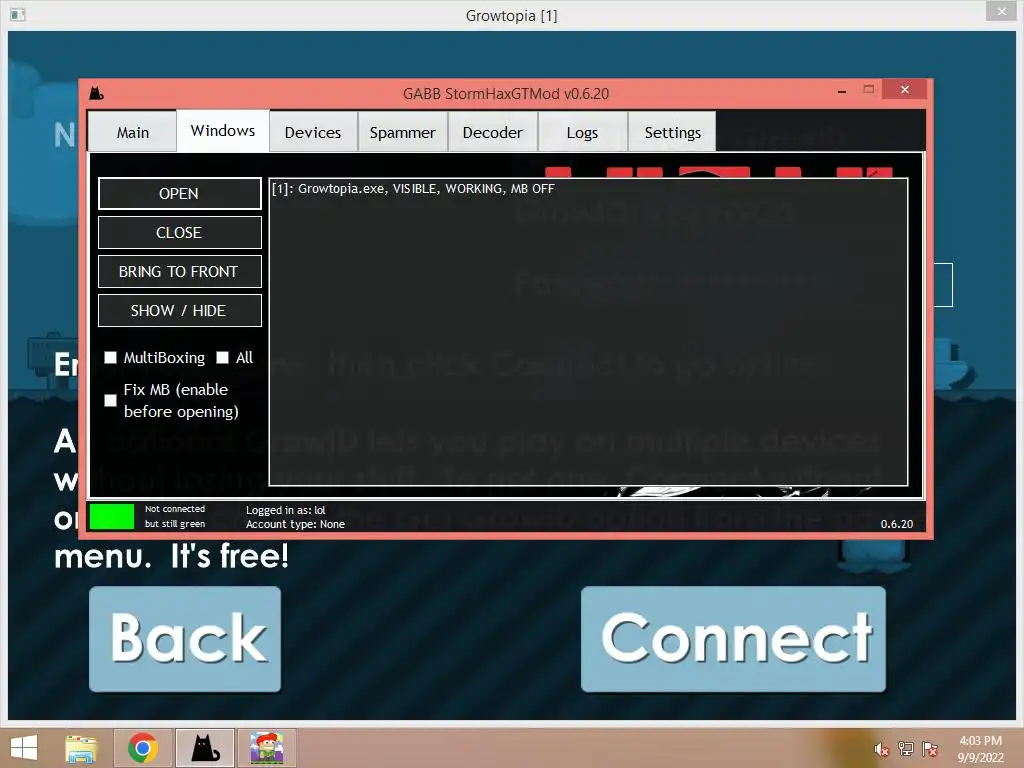Switch to the Main tab
This screenshot has height=768, width=1024.
pos(133,132)
